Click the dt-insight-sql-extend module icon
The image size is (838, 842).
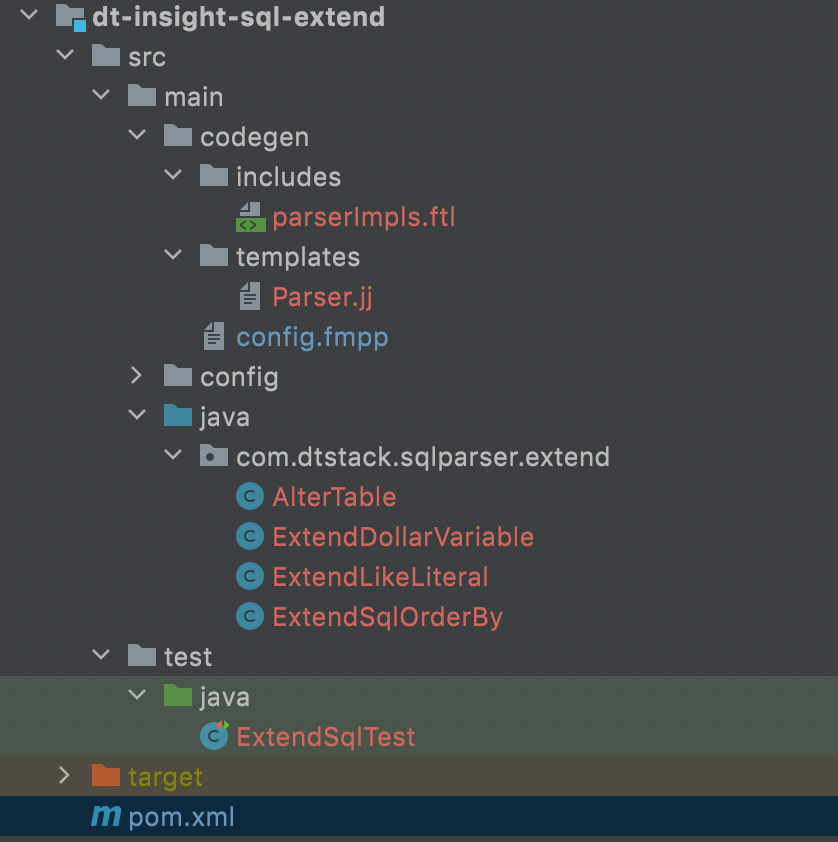click(x=71, y=18)
